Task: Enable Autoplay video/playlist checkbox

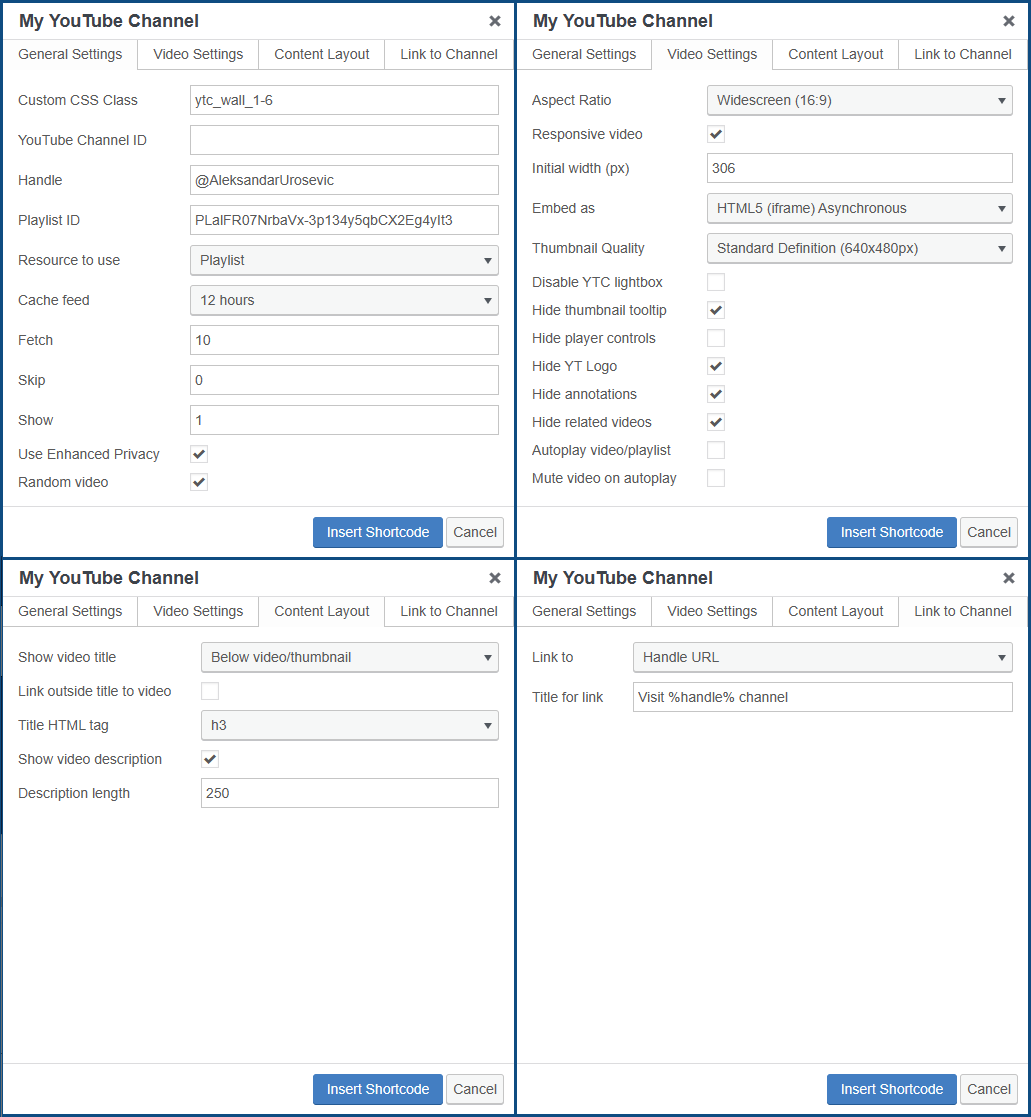Action: pos(716,450)
